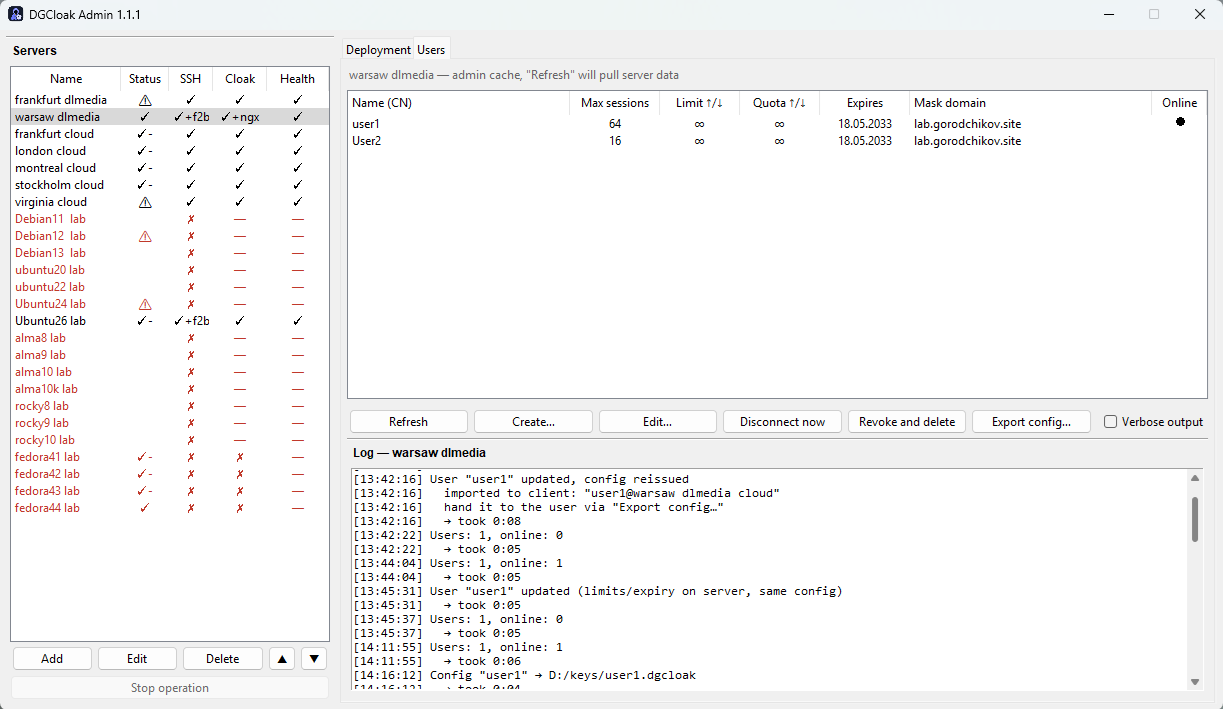Click the Mask domain column header

[1031, 103]
